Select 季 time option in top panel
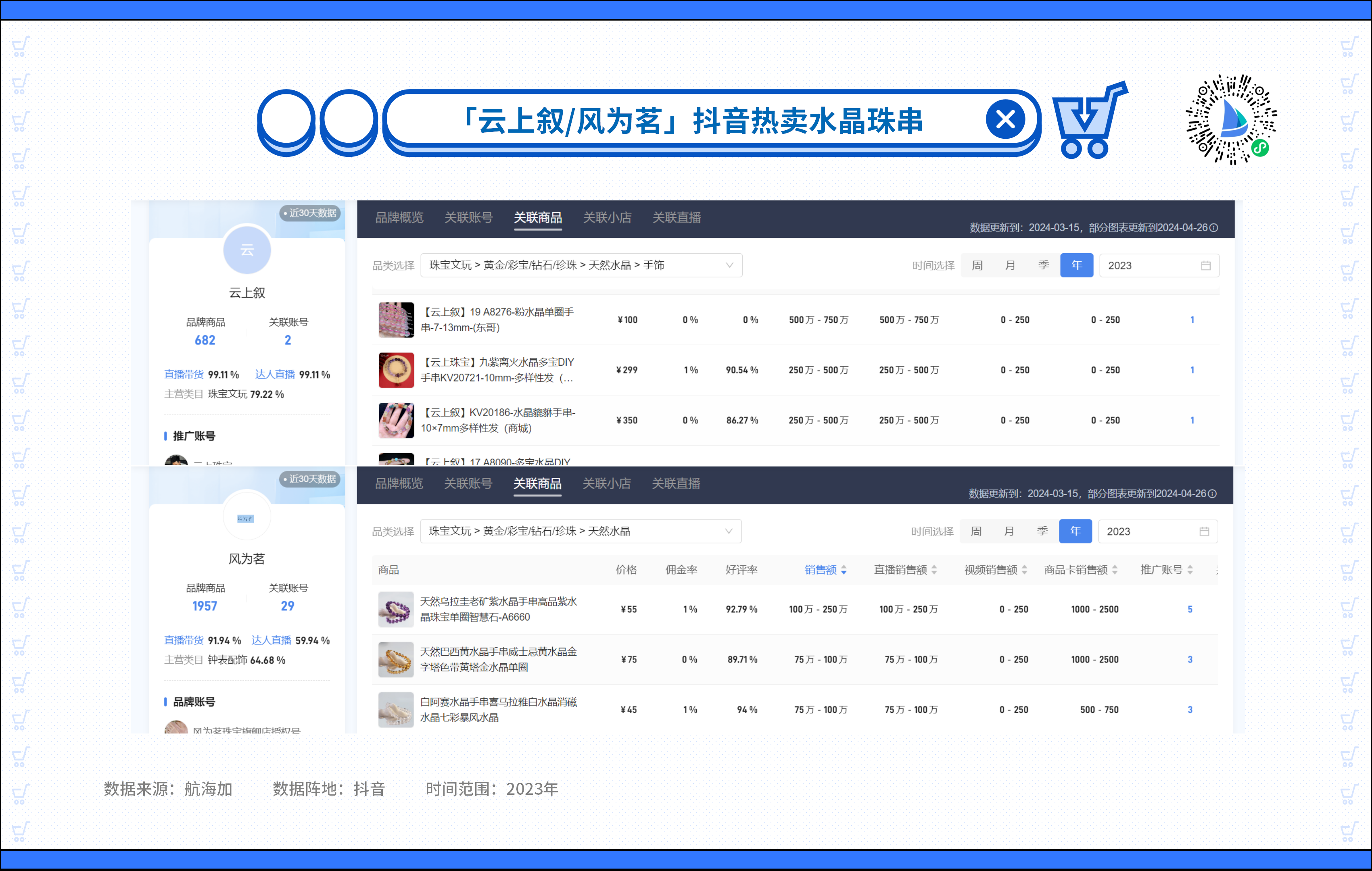The height and width of the screenshot is (871, 1372). 1043,265
